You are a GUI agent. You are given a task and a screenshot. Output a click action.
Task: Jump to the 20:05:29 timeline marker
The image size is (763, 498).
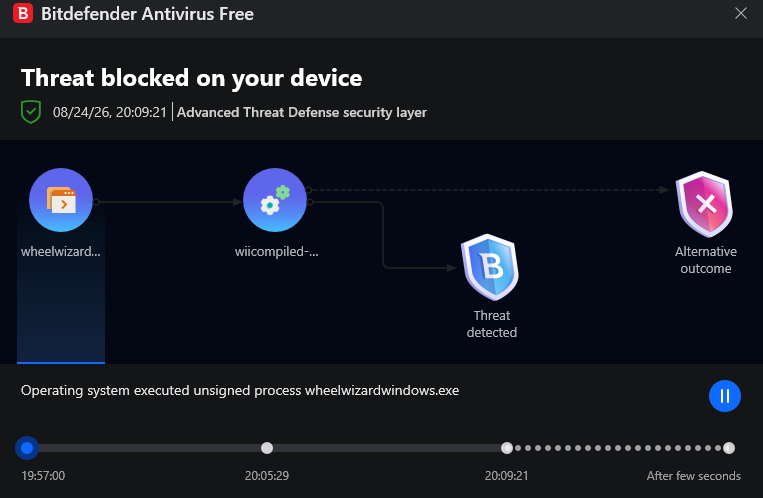[x=267, y=448]
